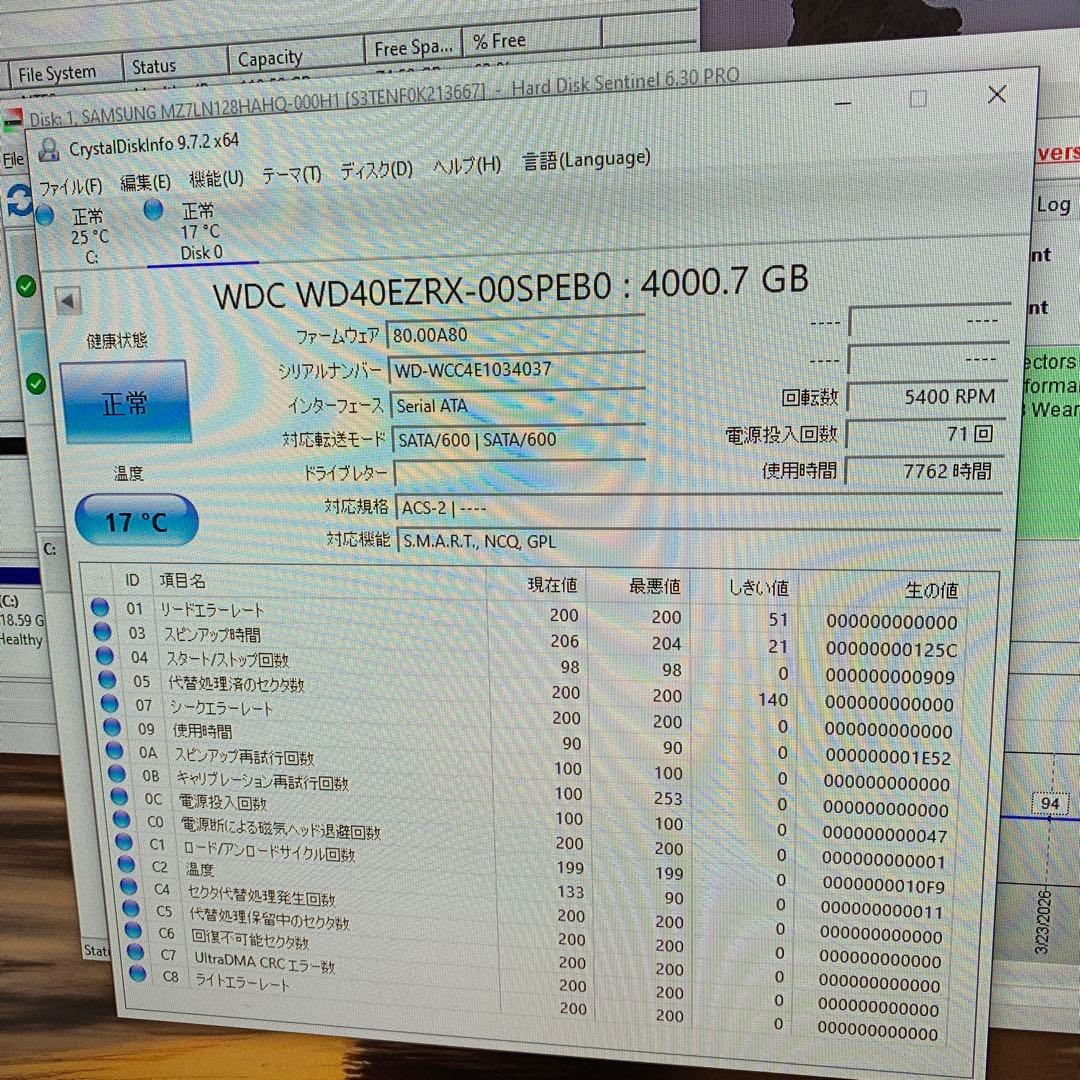Click status orb of row 09 使用時間
Viewport: 1080px width, 1080px height.
click(x=112, y=727)
